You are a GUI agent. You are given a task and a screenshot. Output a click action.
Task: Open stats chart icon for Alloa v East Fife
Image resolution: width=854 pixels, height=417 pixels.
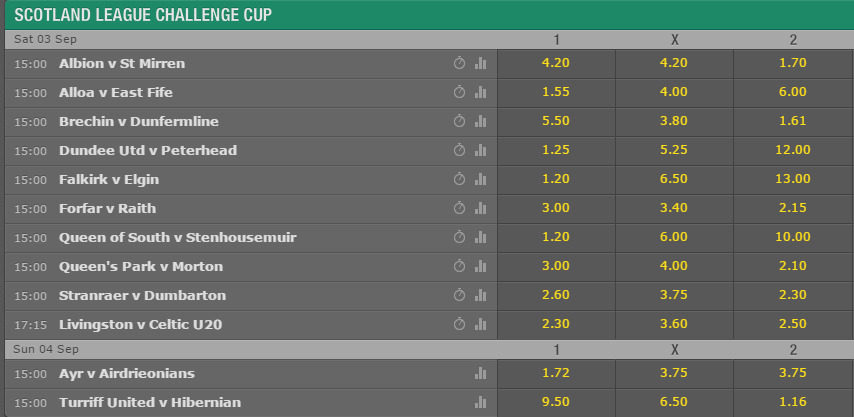point(480,92)
